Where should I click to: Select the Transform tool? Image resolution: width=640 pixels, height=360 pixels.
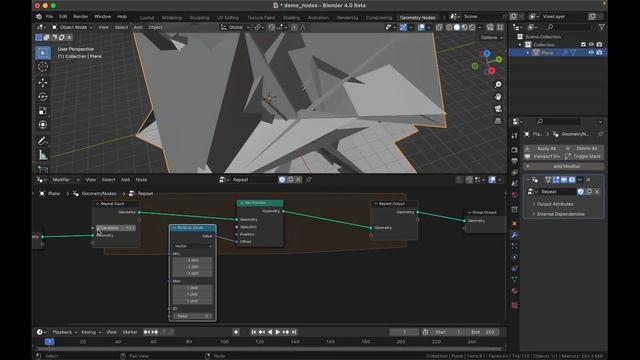[x=43, y=125]
